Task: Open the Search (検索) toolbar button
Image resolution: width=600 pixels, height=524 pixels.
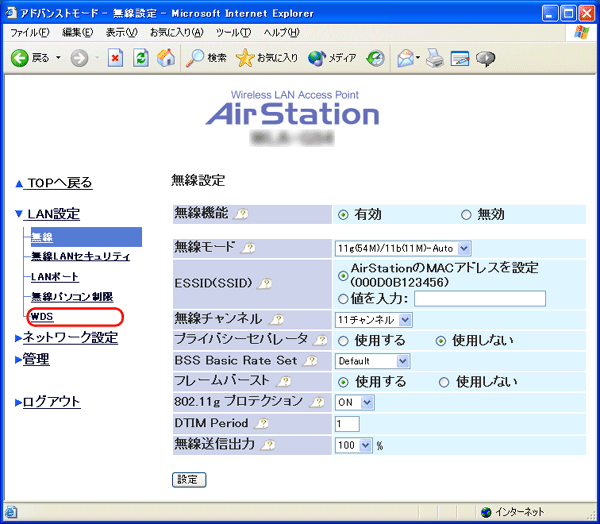Action: pos(207,58)
